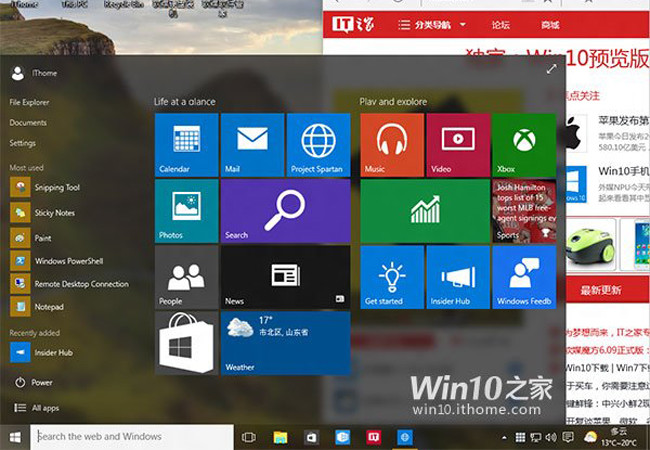Launch Notepad from Most used

[37, 307]
